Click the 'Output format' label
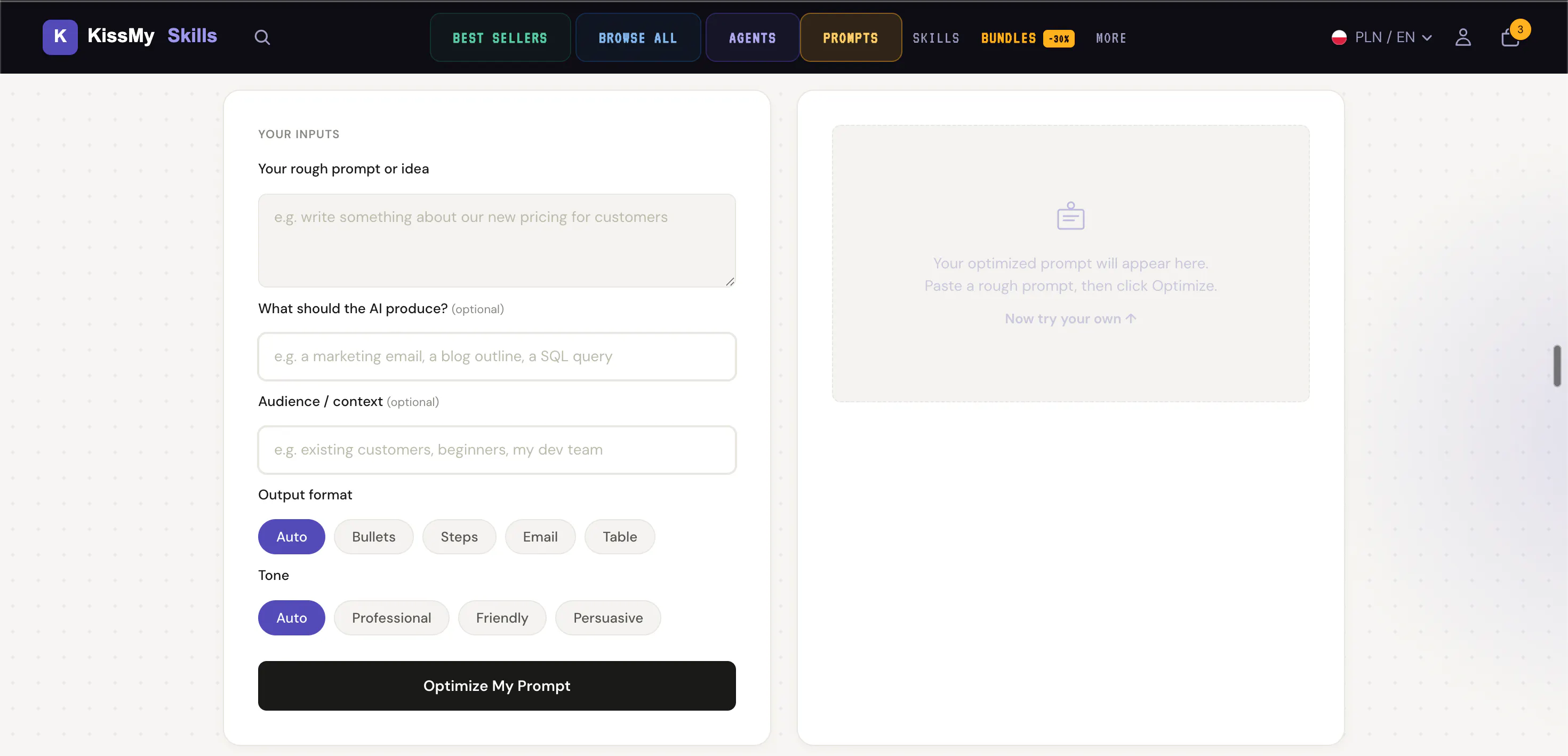The width and height of the screenshot is (1568, 756). [305, 495]
